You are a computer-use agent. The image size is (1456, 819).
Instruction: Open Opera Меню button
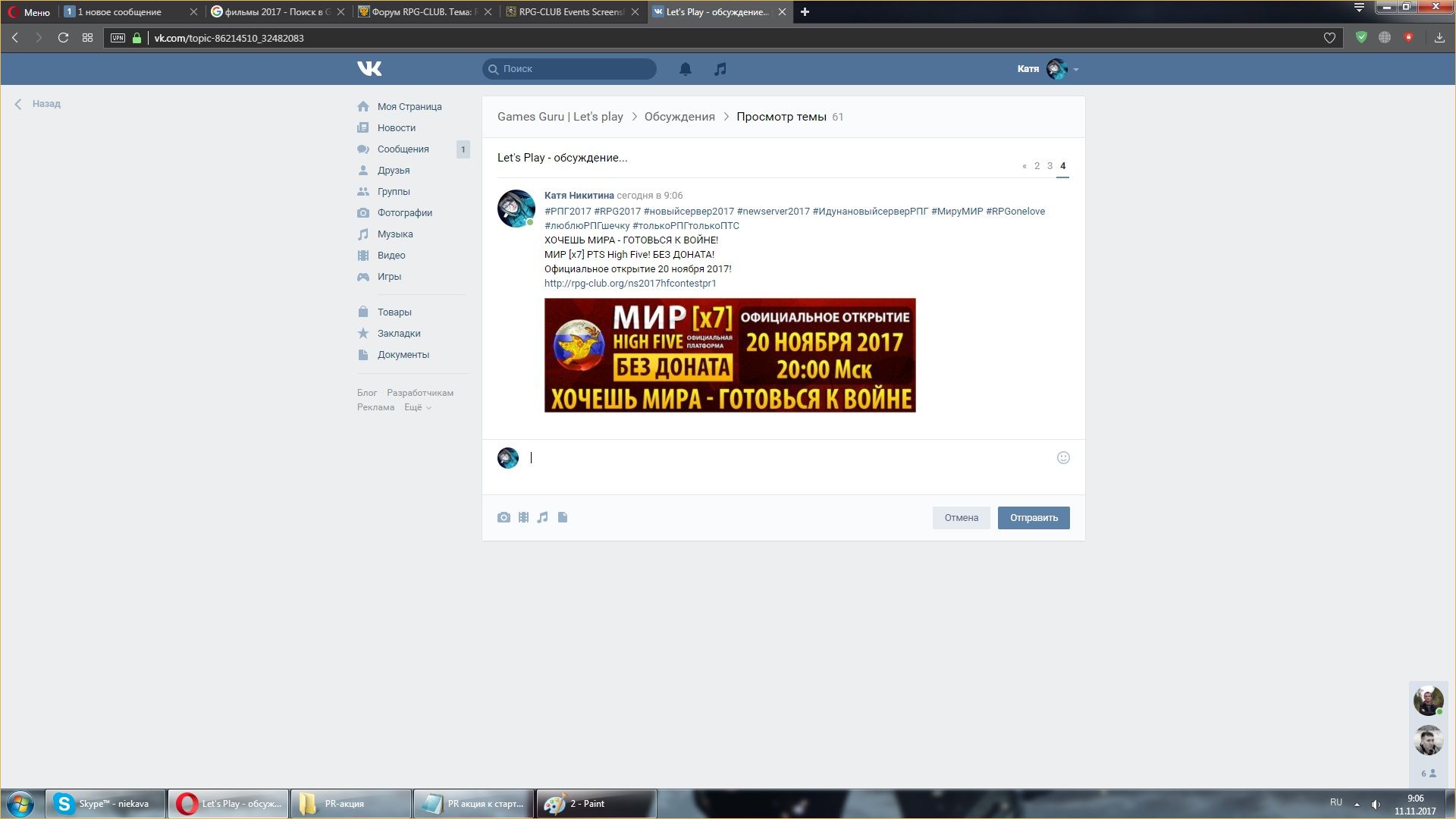(x=29, y=12)
